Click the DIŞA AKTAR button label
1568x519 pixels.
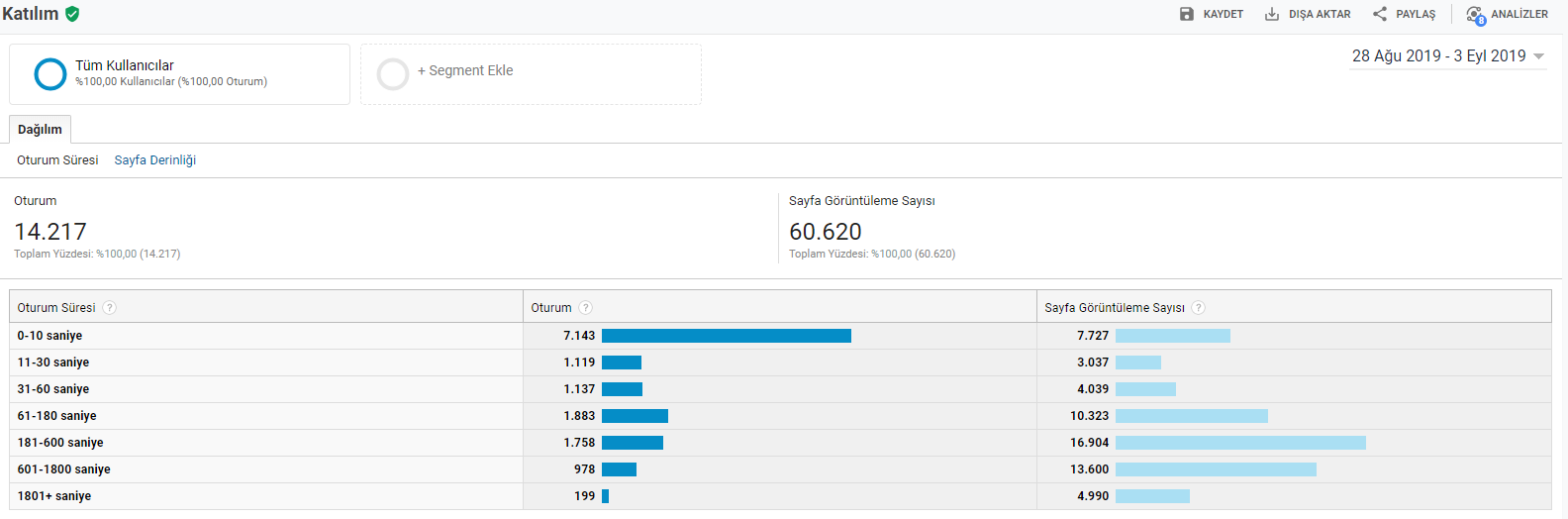coord(1320,15)
